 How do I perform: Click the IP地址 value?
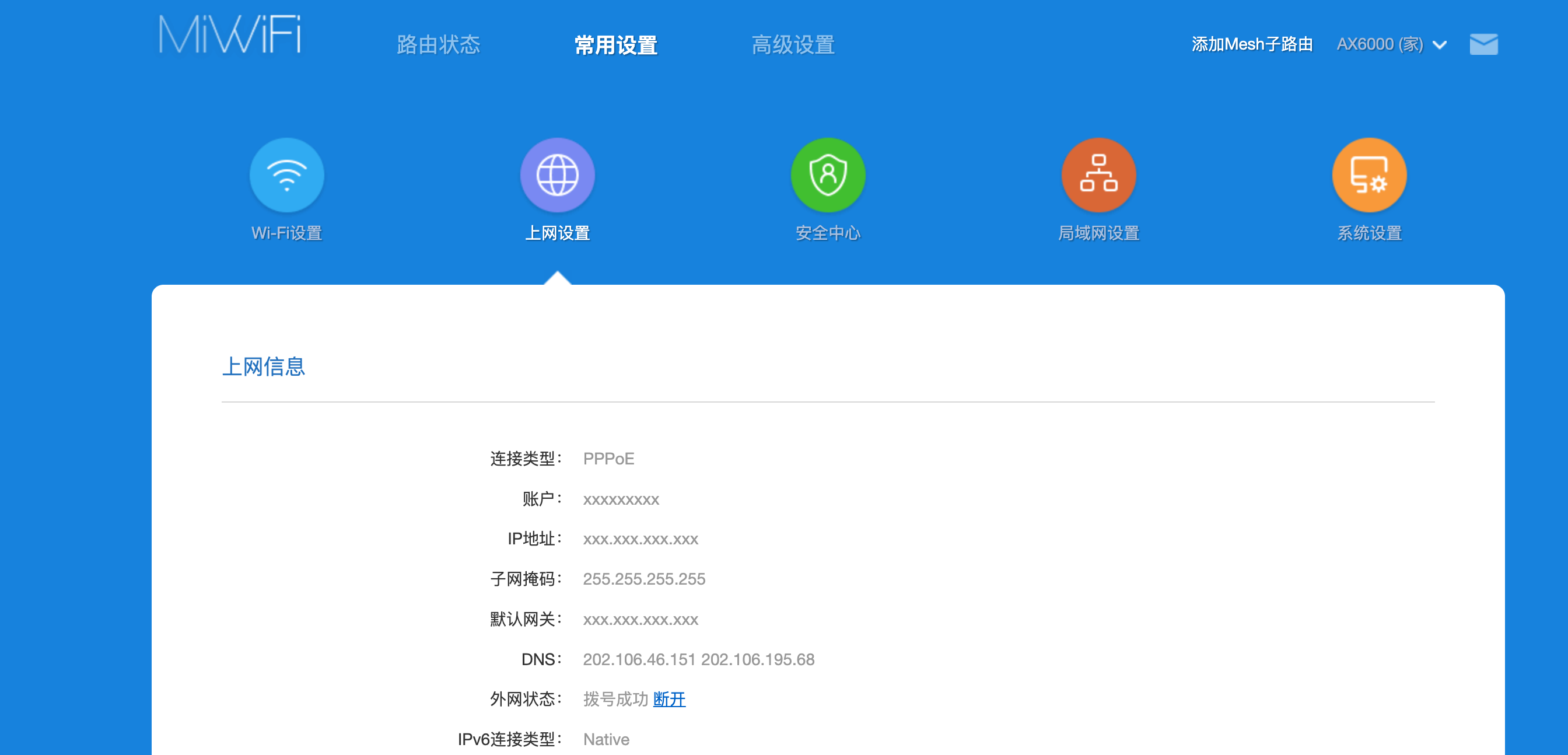(x=640, y=540)
